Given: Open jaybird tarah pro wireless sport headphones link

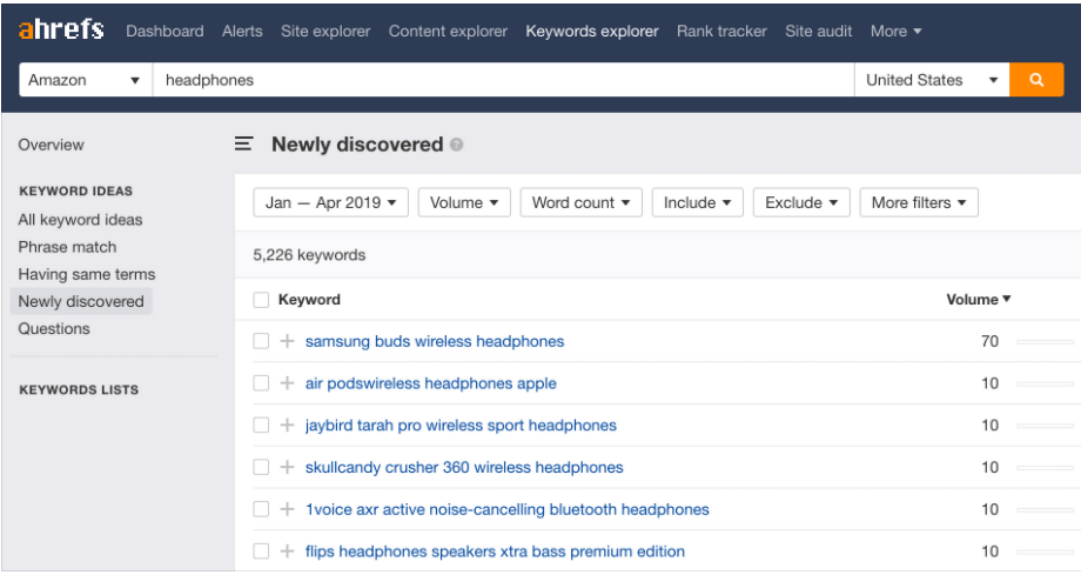Looking at the screenshot, I should click(x=461, y=425).
